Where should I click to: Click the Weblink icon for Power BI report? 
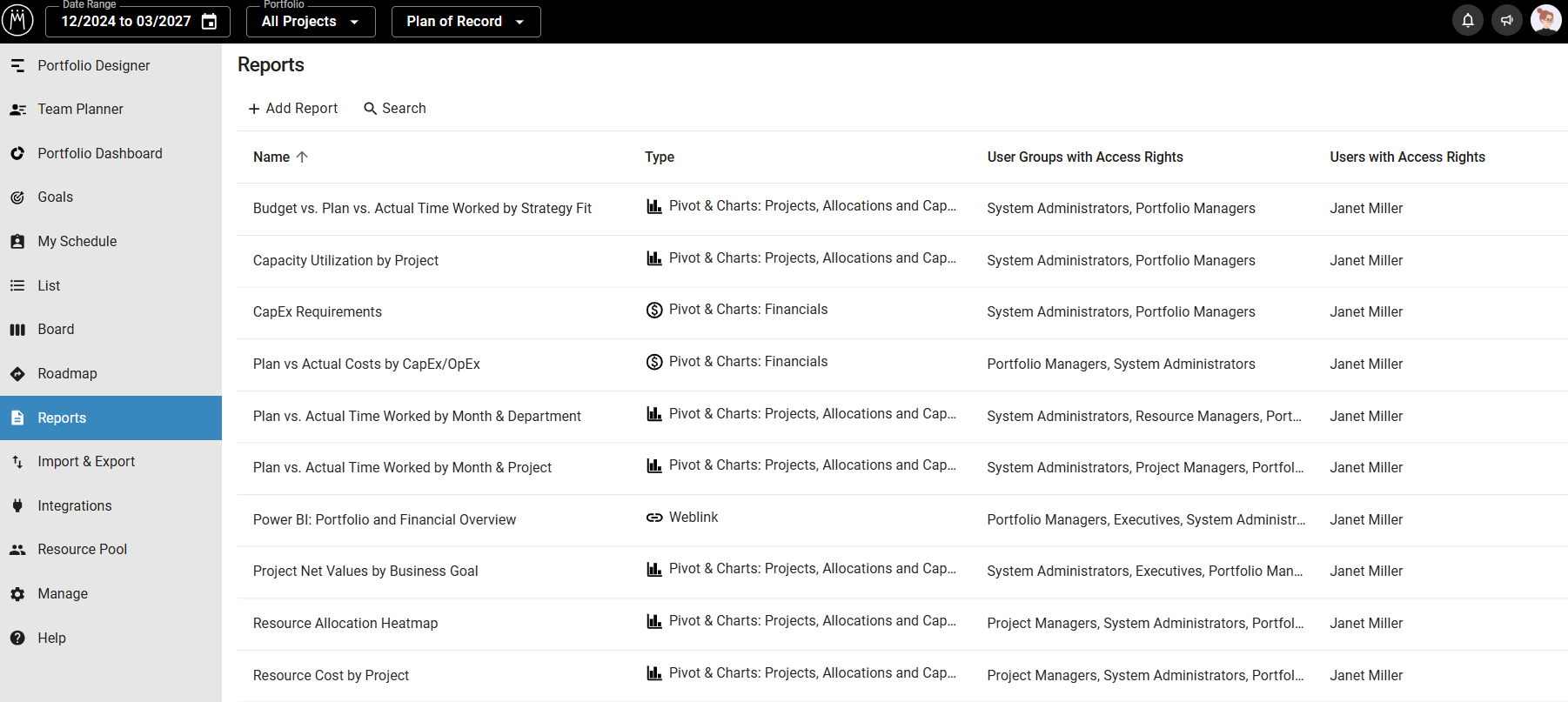[654, 518]
